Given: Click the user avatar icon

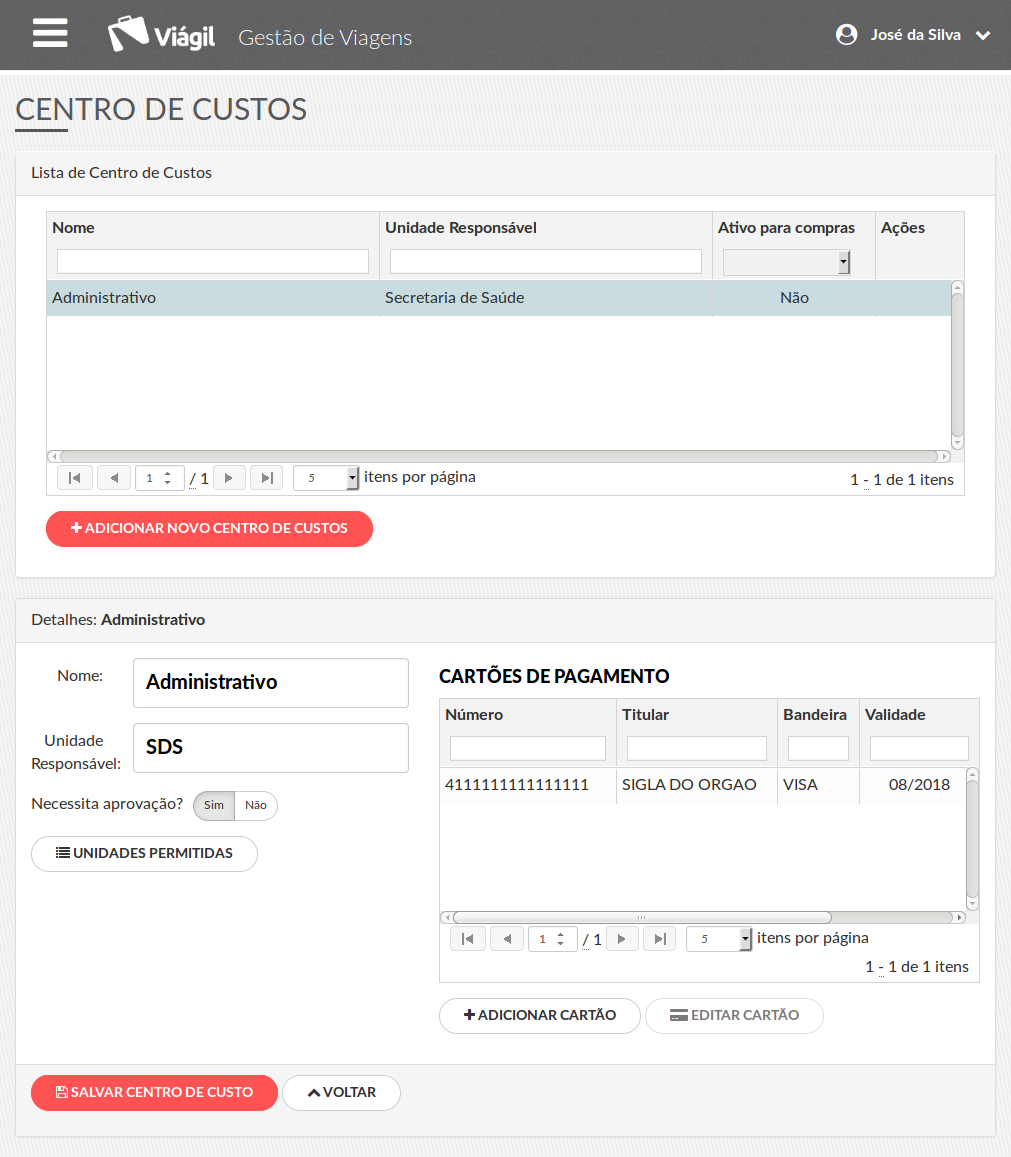Looking at the screenshot, I should (x=846, y=35).
